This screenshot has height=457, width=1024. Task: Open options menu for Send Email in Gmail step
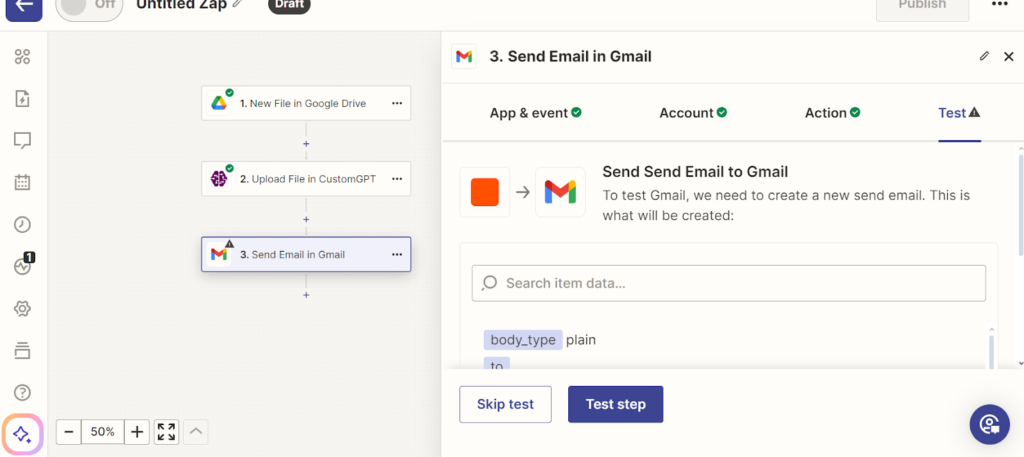pos(397,254)
